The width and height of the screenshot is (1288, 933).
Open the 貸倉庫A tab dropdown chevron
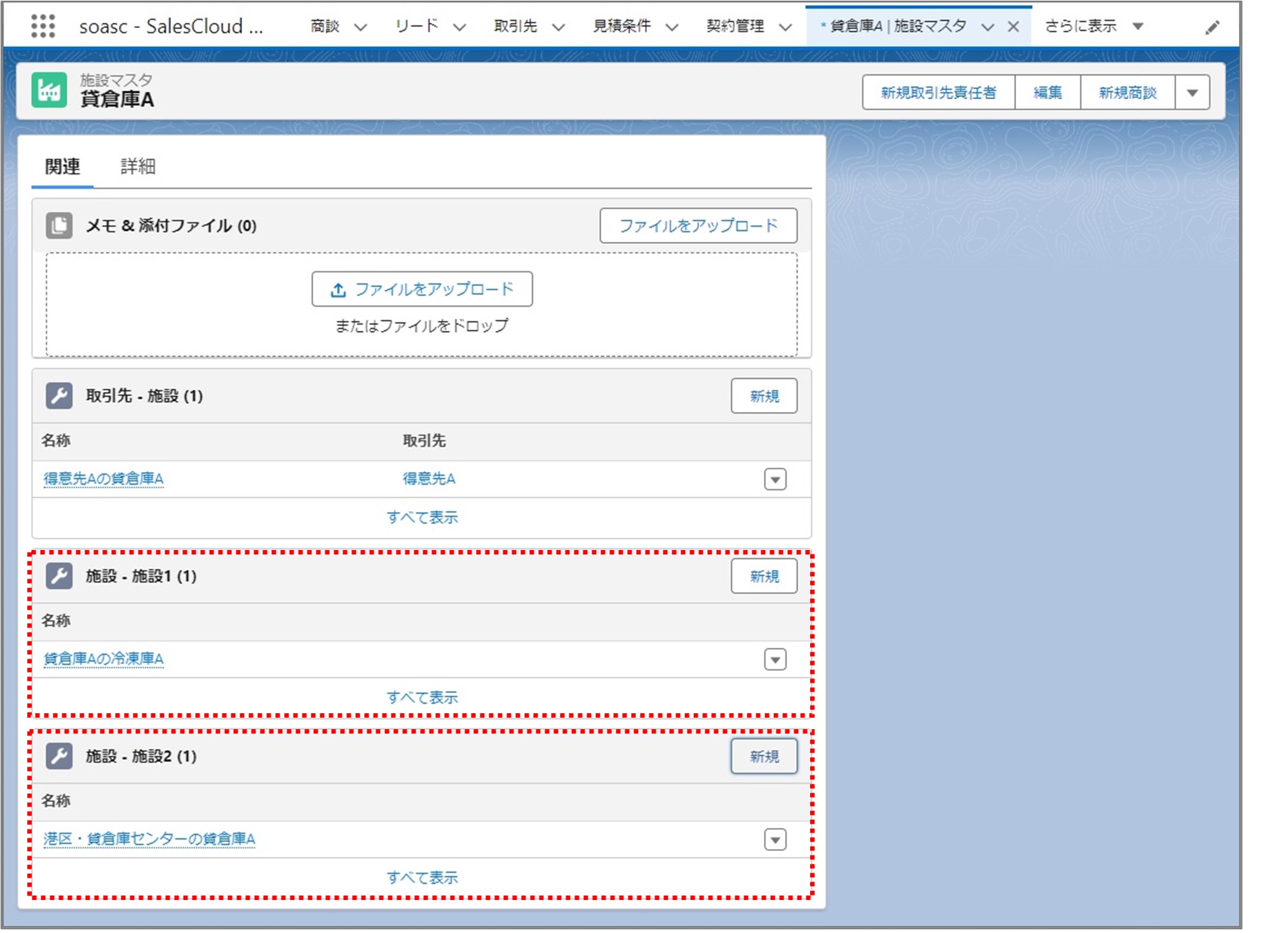[x=987, y=27]
